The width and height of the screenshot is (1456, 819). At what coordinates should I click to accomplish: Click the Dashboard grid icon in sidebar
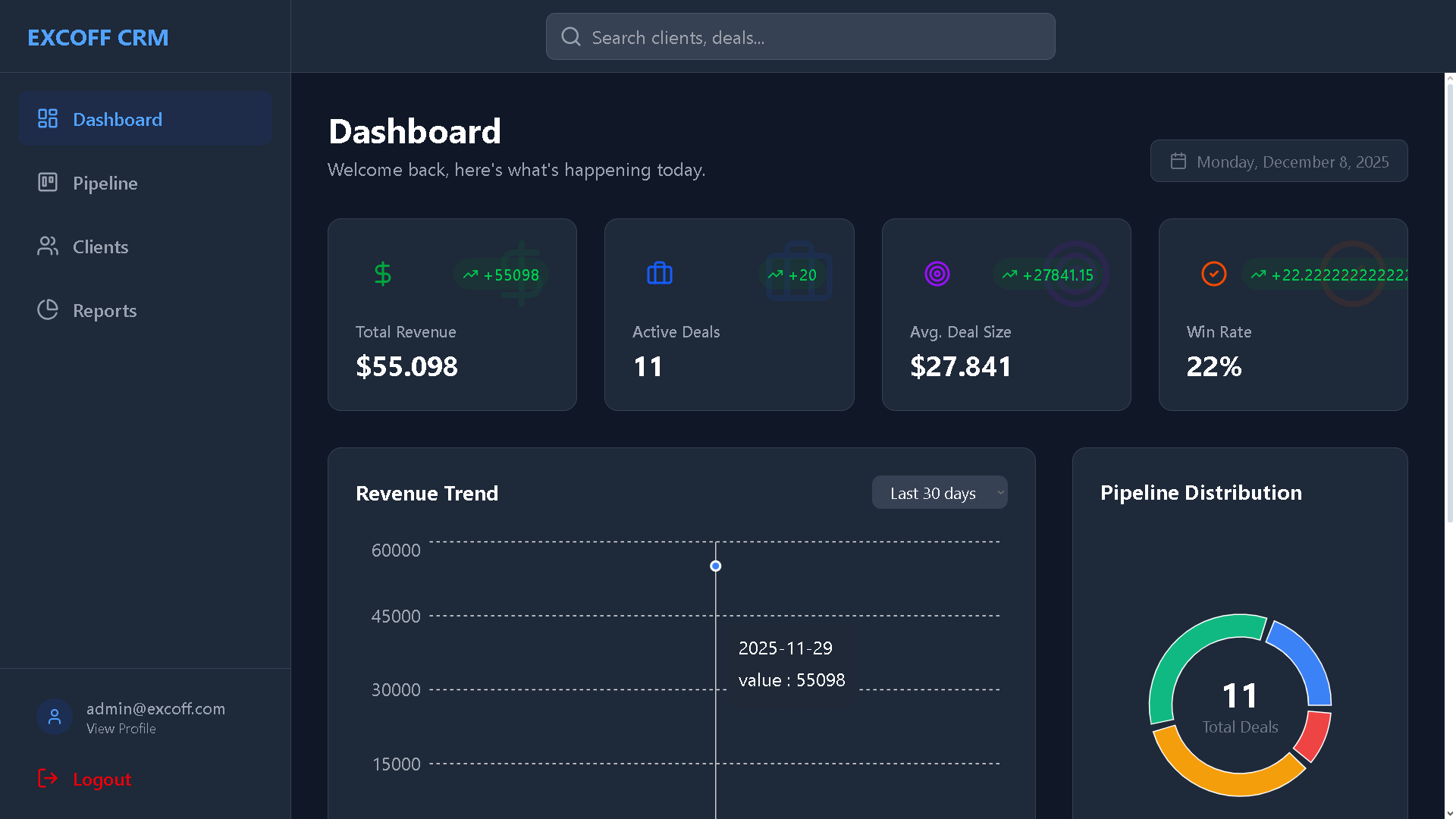pyautogui.click(x=48, y=118)
